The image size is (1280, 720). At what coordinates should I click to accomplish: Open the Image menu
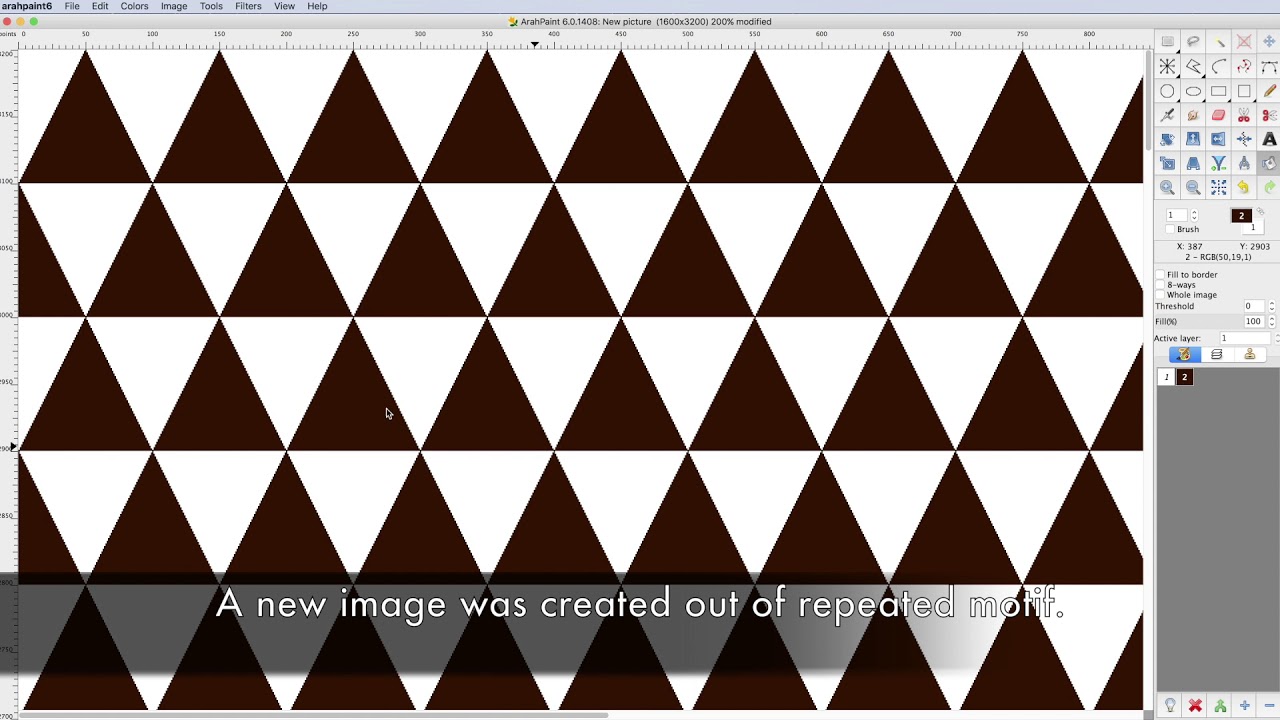(x=174, y=6)
